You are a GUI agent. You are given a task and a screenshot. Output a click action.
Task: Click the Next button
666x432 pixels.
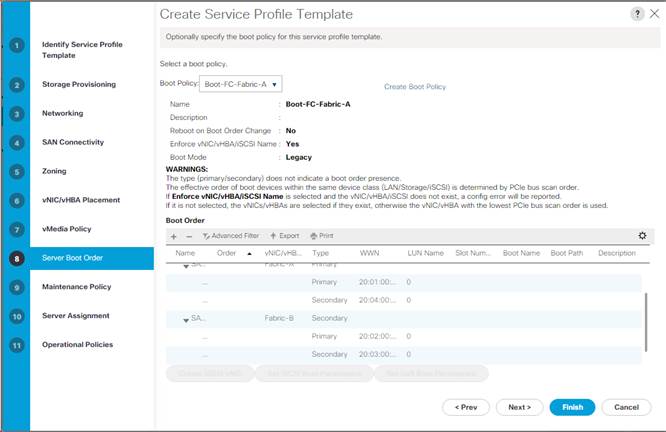click(x=519, y=407)
